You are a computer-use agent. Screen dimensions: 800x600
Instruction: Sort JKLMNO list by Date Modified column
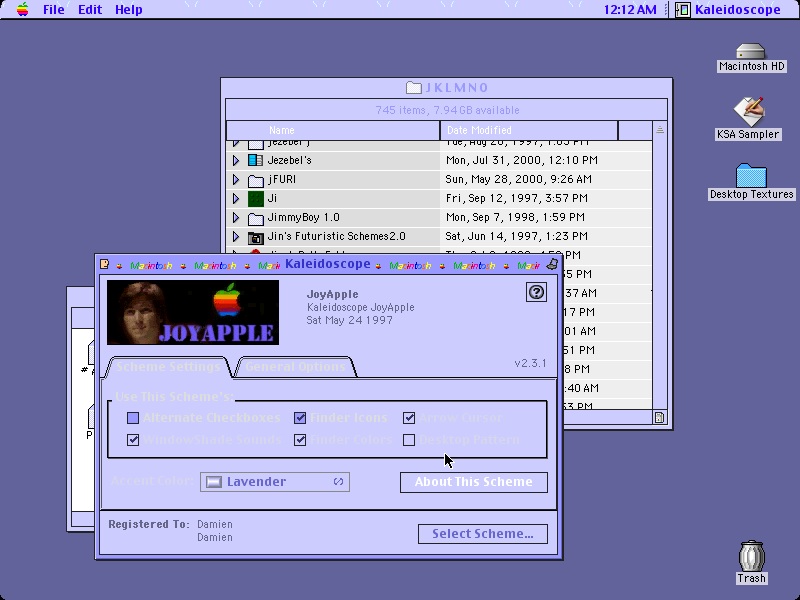click(529, 130)
